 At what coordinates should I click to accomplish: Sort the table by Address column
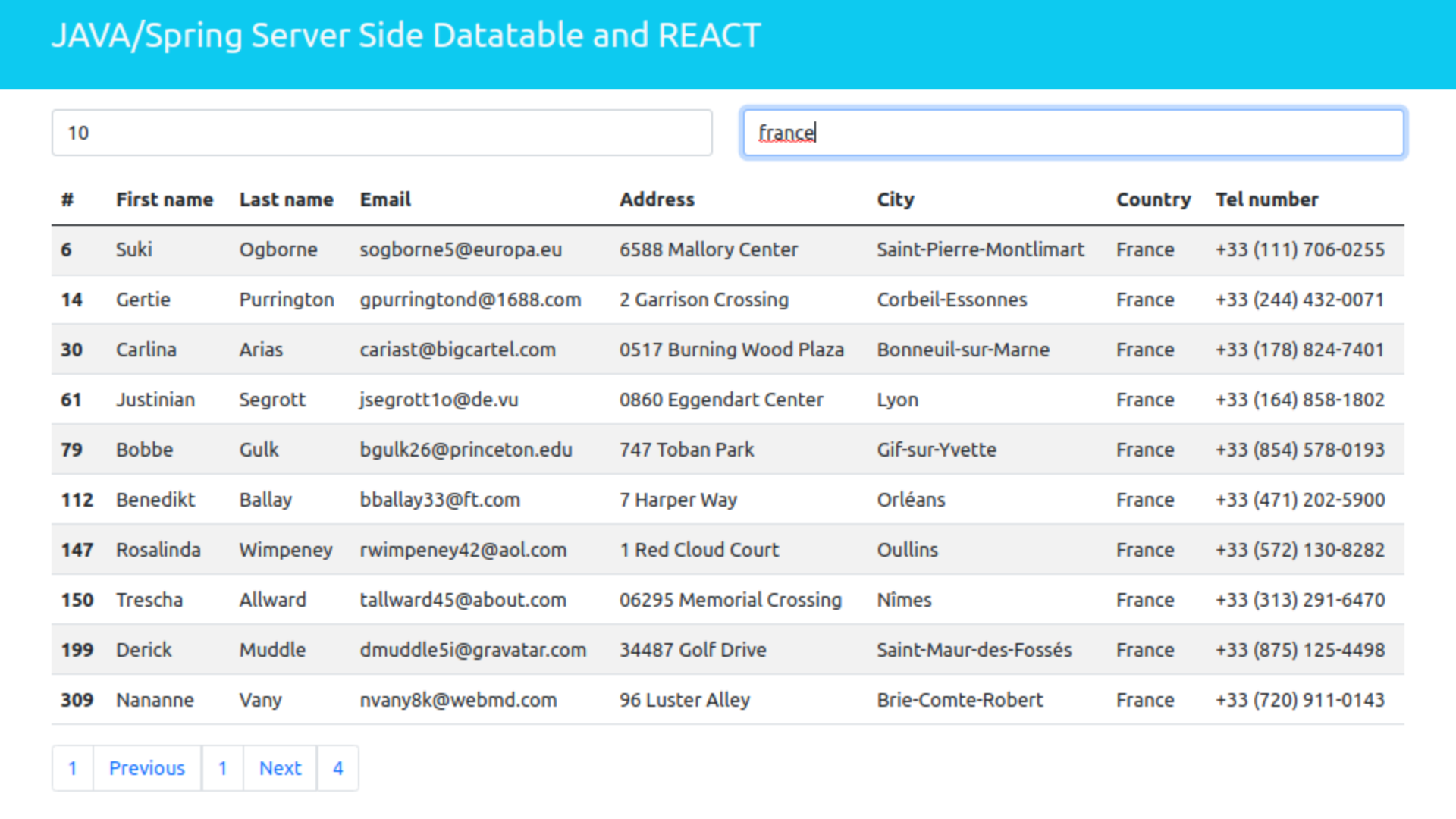pos(657,199)
